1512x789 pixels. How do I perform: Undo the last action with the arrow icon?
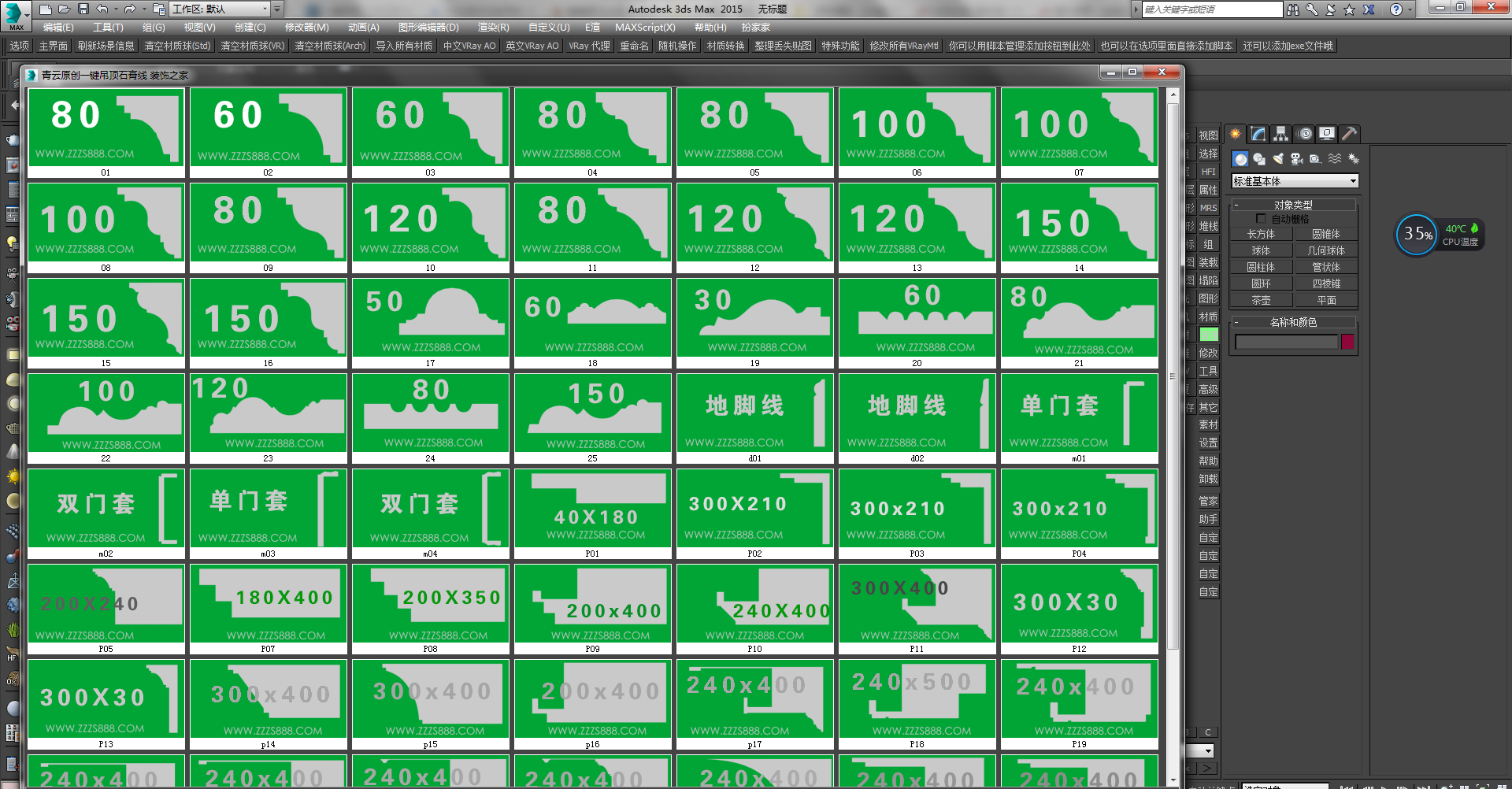tap(102, 9)
